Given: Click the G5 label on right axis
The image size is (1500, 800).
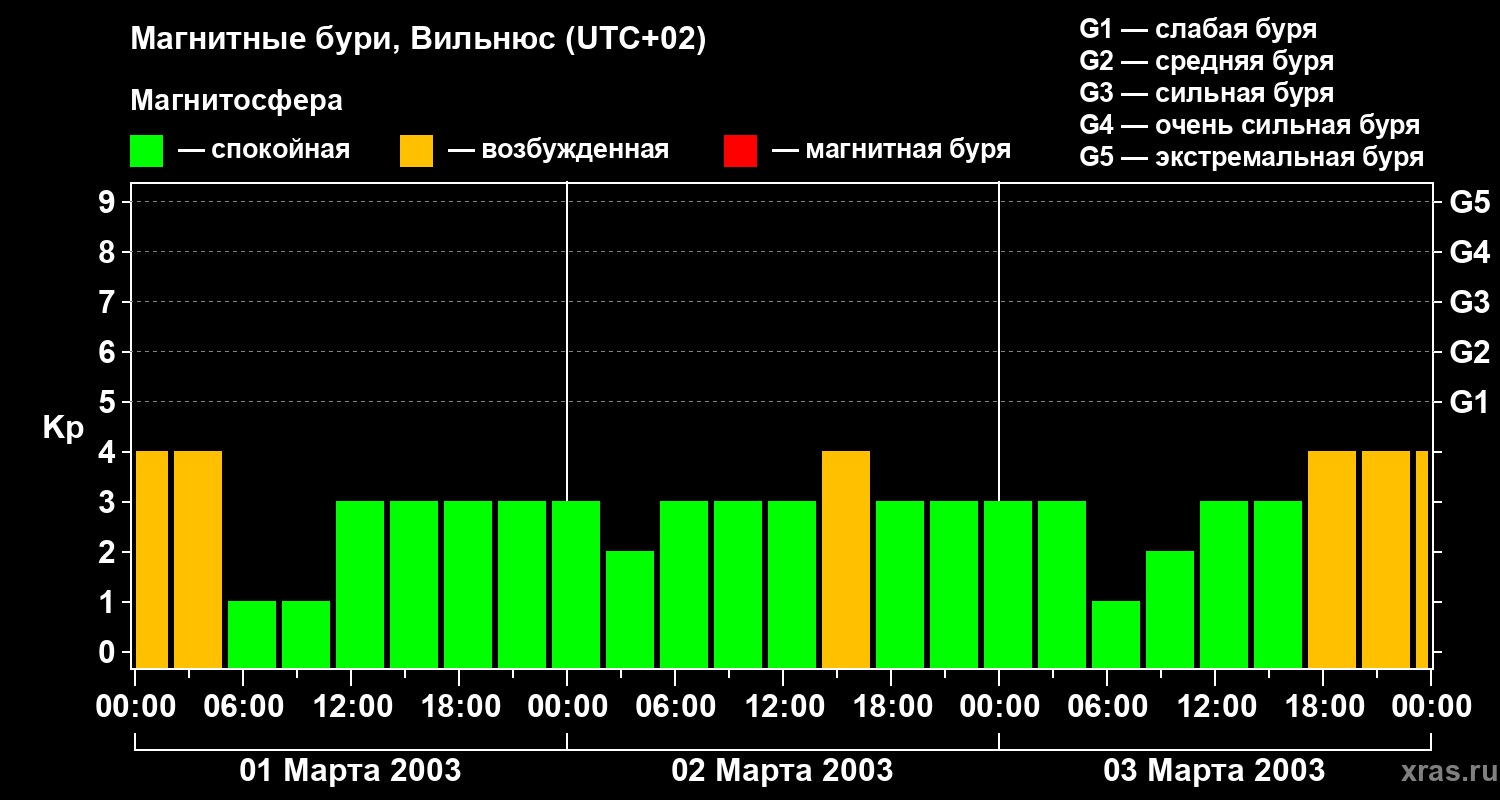Looking at the screenshot, I should pyautogui.click(x=1470, y=202).
